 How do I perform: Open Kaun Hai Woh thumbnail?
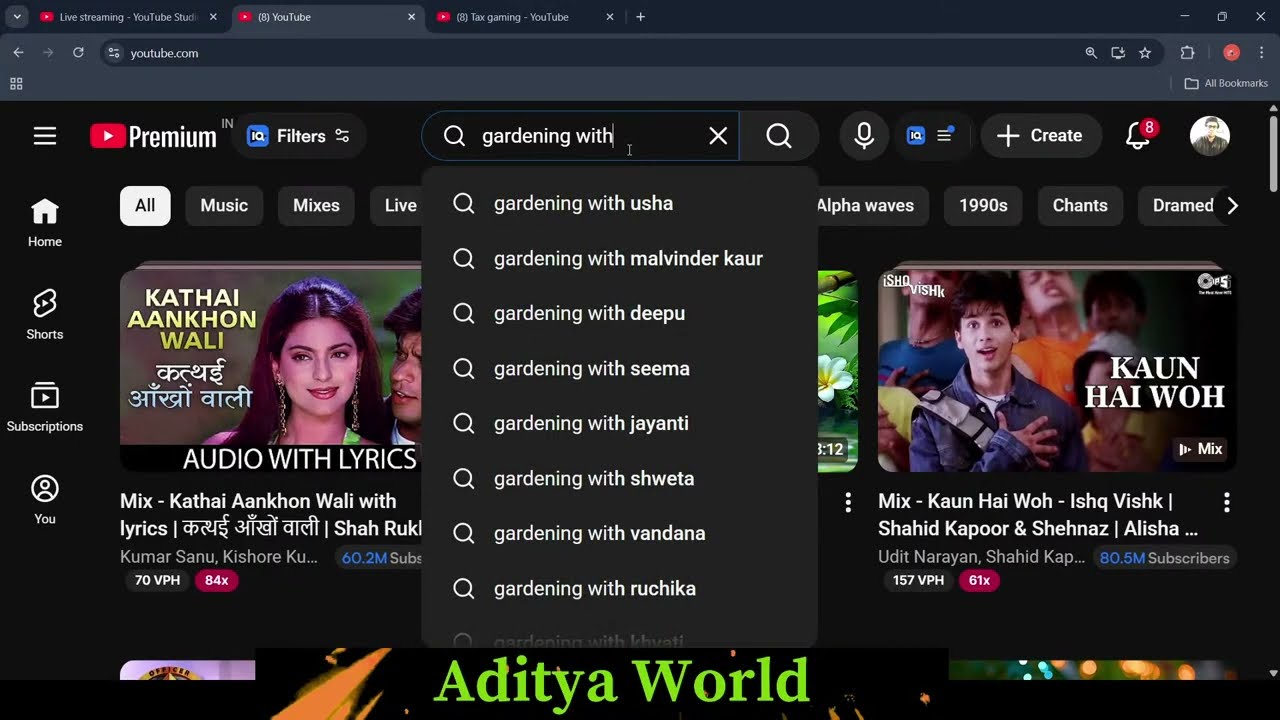pos(1057,369)
